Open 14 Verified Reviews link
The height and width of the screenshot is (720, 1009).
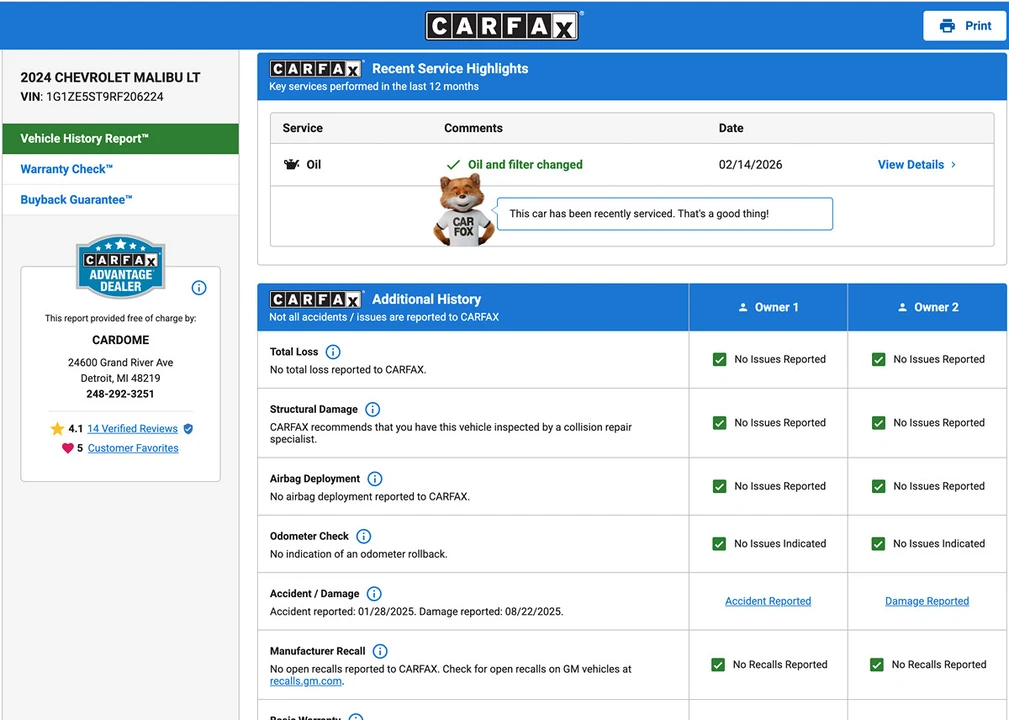133,429
